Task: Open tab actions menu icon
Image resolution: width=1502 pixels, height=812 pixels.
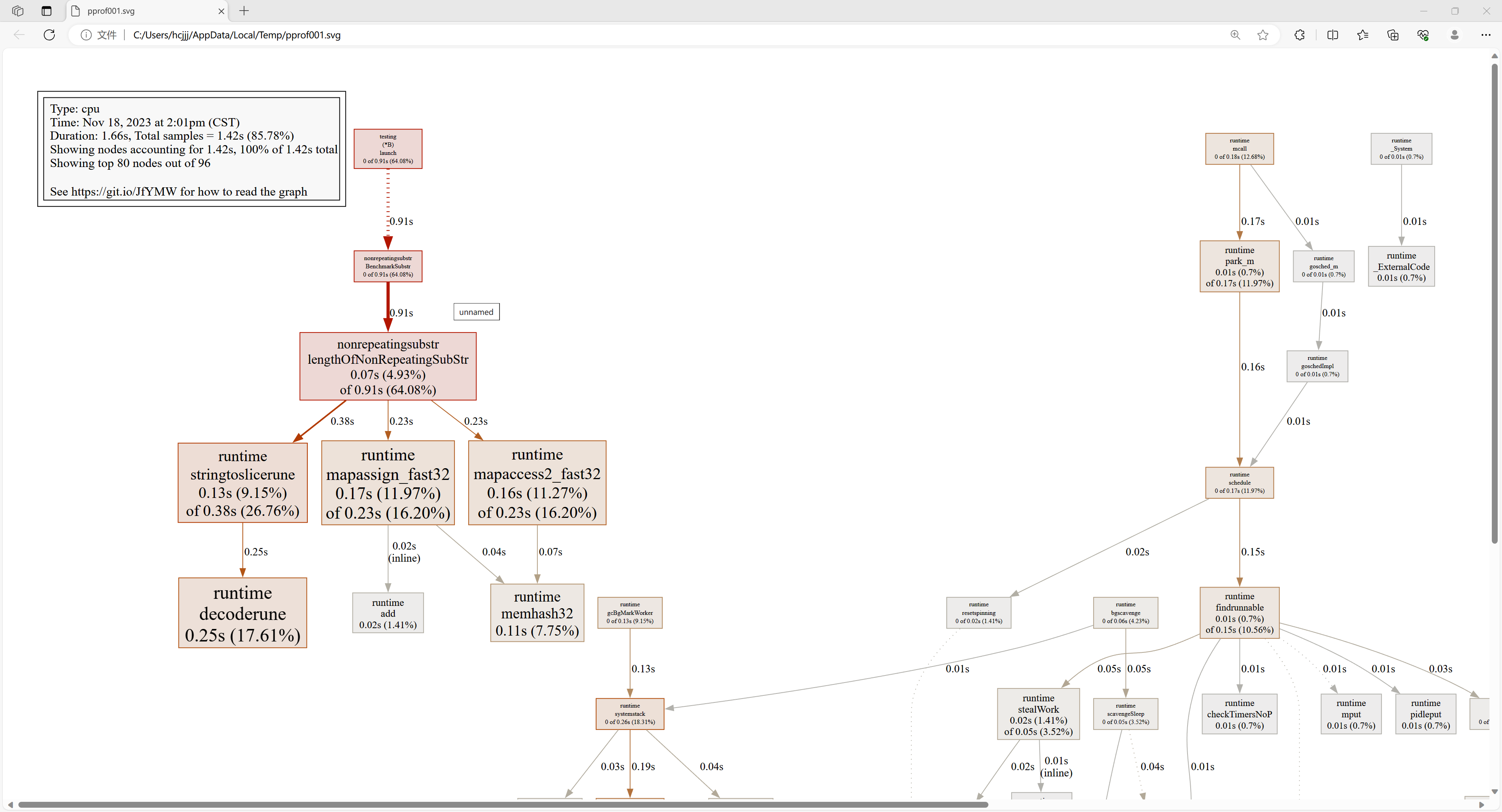Action: [x=47, y=11]
